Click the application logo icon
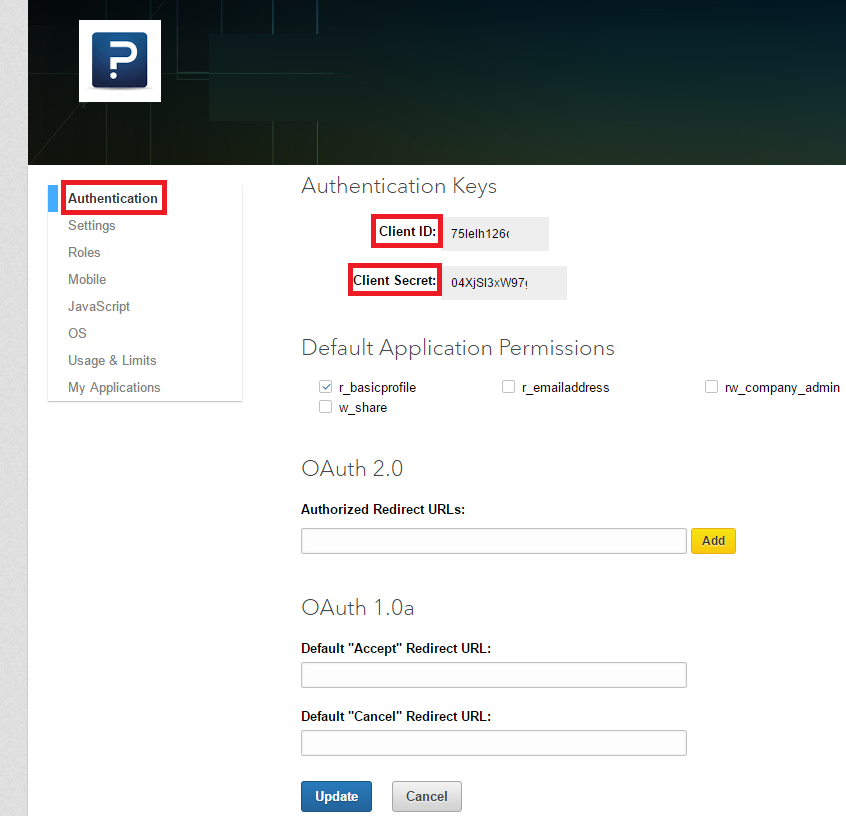 tap(119, 60)
